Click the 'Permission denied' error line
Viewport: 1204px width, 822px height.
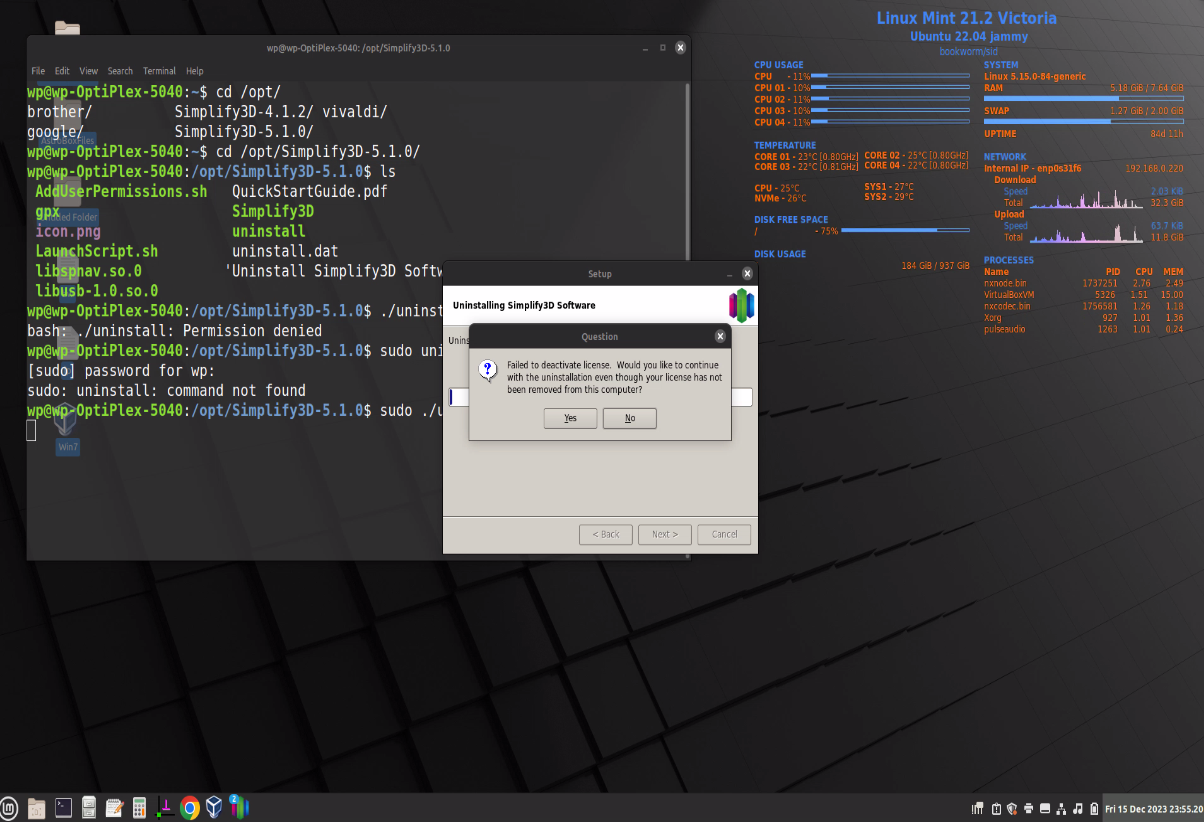(174, 331)
